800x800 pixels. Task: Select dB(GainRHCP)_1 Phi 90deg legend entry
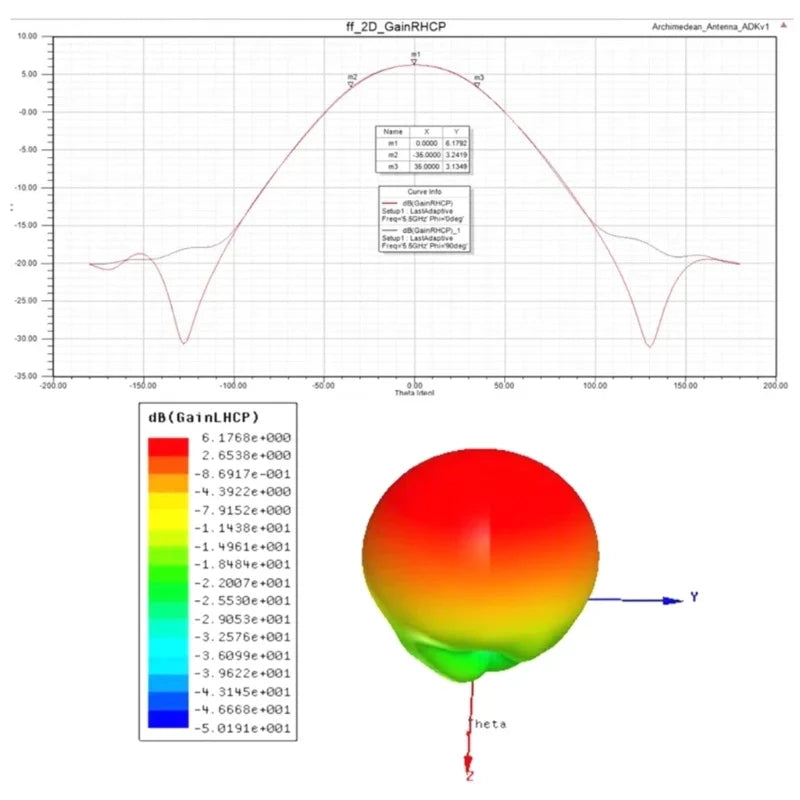[x=424, y=239]
